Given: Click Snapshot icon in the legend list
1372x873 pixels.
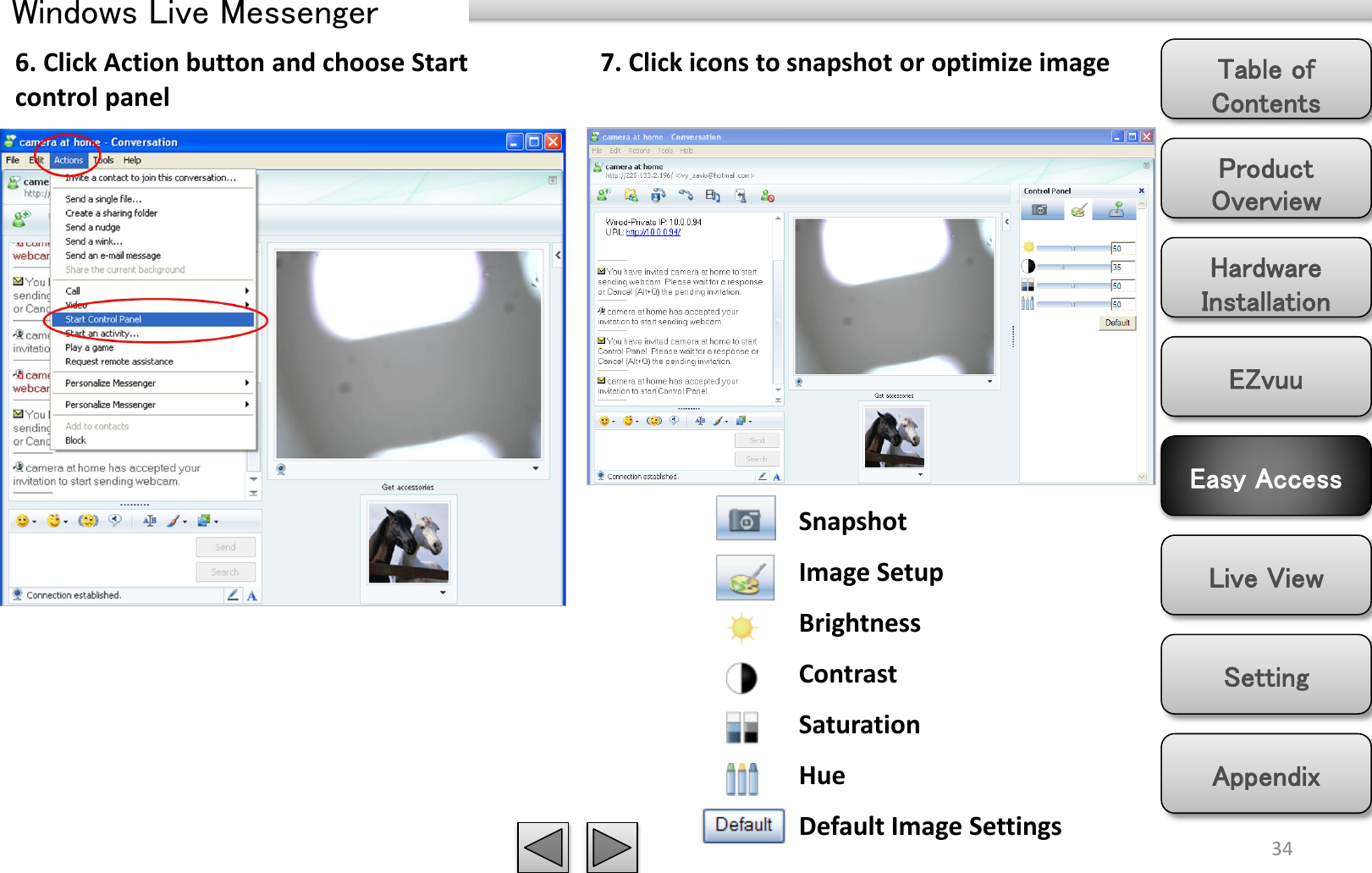Looking at the screenshot, I should [746, 518].
